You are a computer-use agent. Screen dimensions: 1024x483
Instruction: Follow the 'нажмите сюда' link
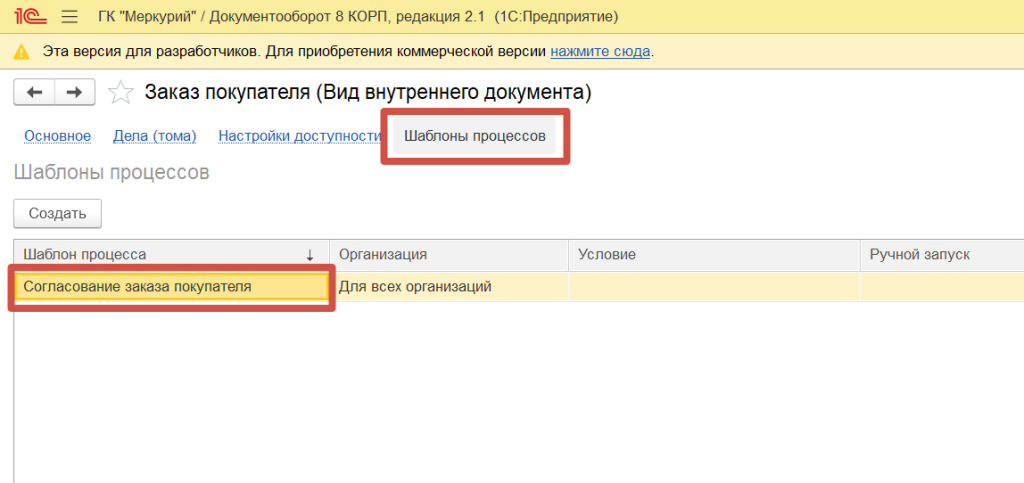600,51
